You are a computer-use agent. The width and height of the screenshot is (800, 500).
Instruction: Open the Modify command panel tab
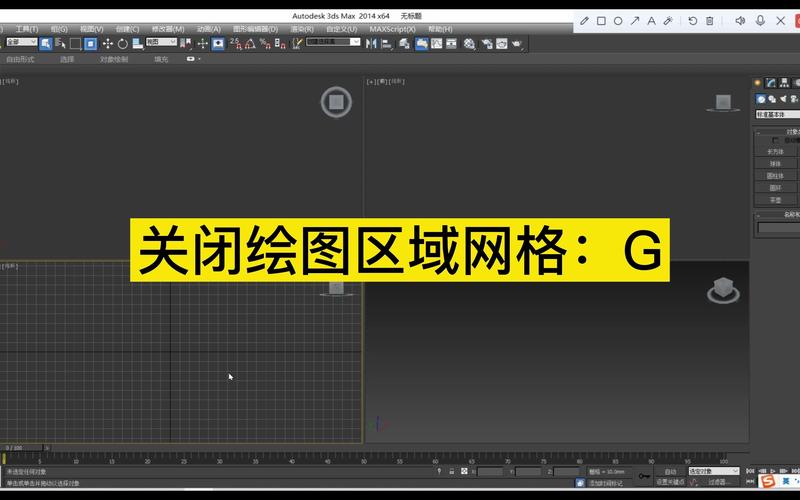[770, 83]
